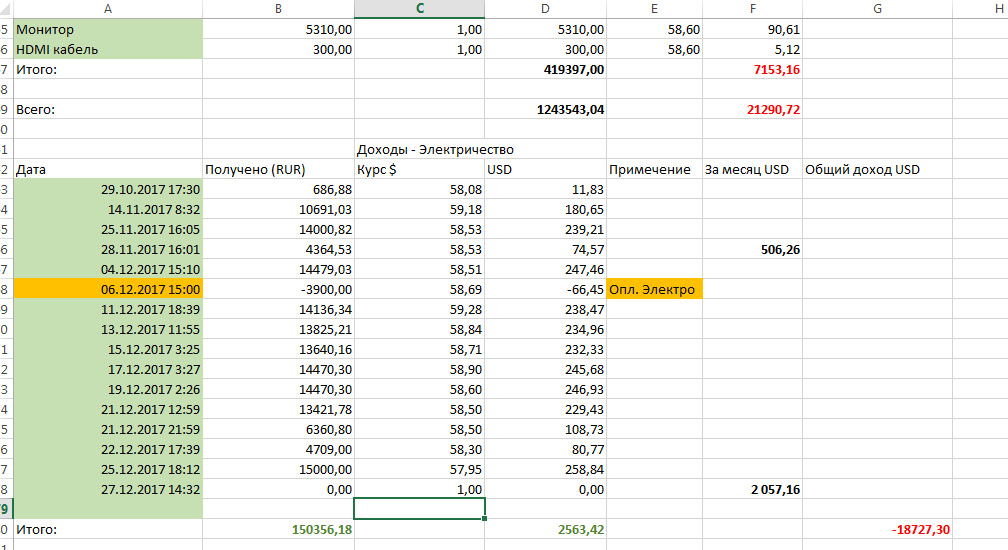Click the exchange rate 57,95

click(x=465, y=470)
